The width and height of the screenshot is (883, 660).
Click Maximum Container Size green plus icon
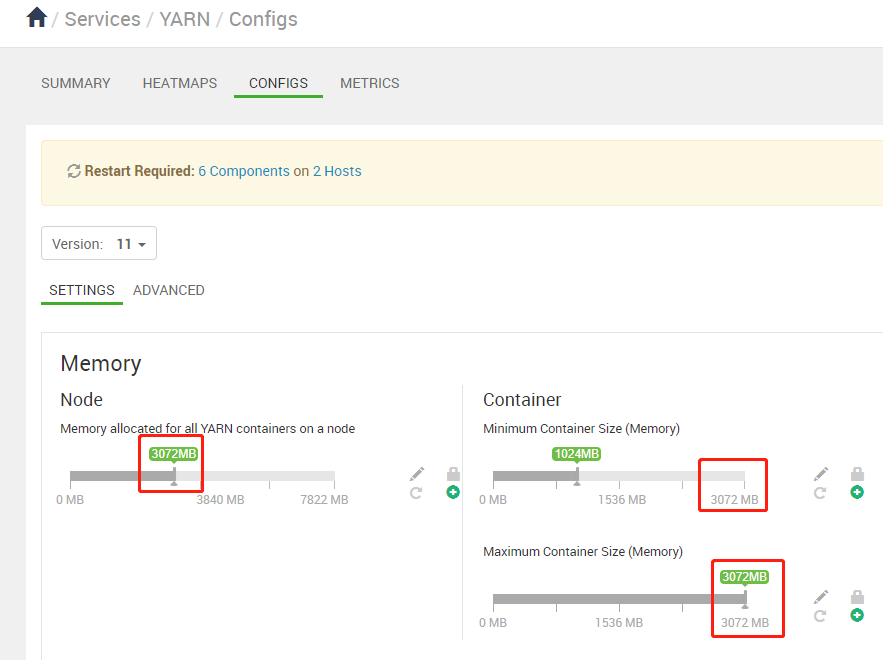point(857,615)
